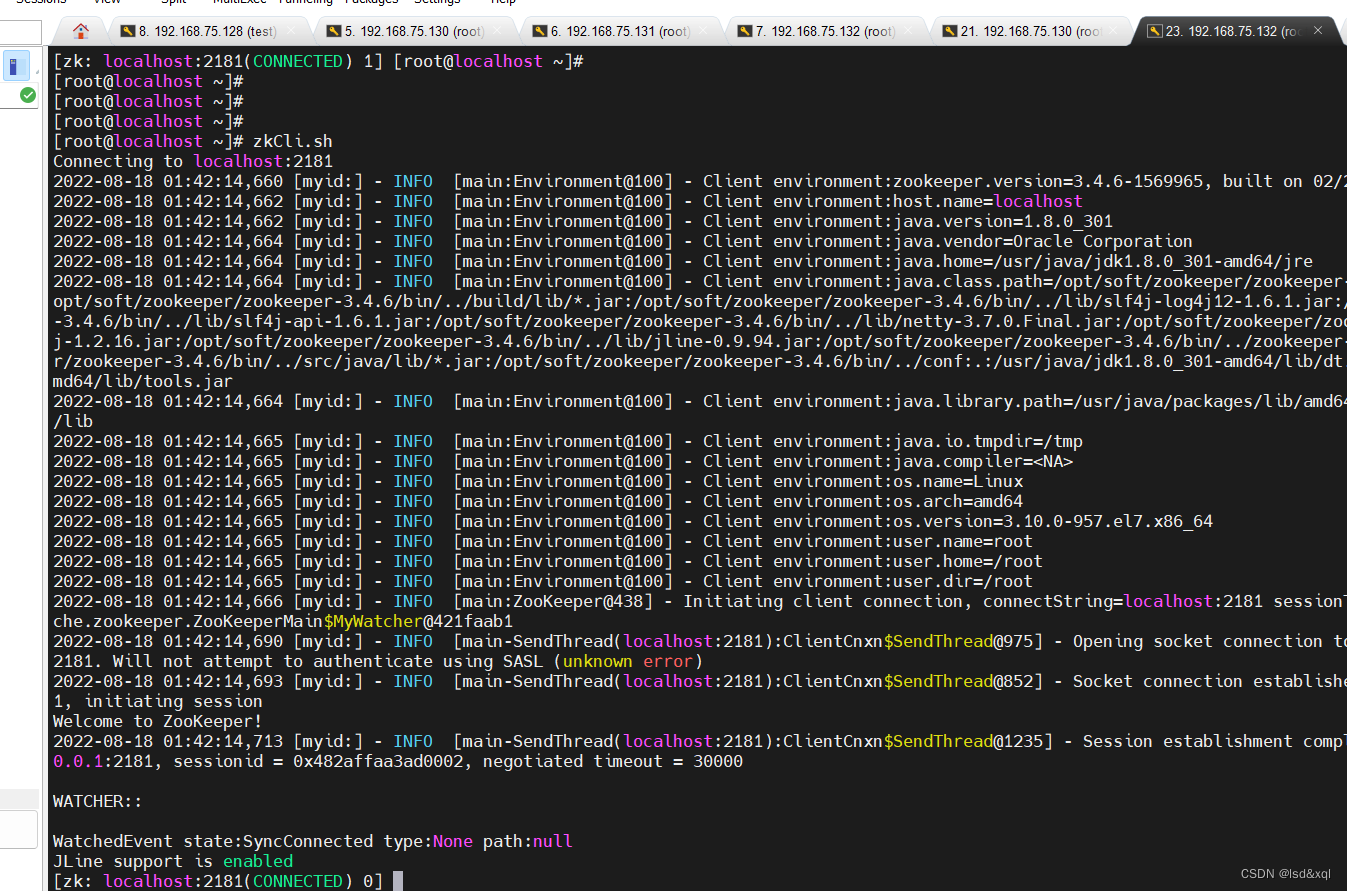Screen dimensions: 1347x891
Task: Click 'WatchedEvent state:SyncConnected' line
Action: click(313, 841)
